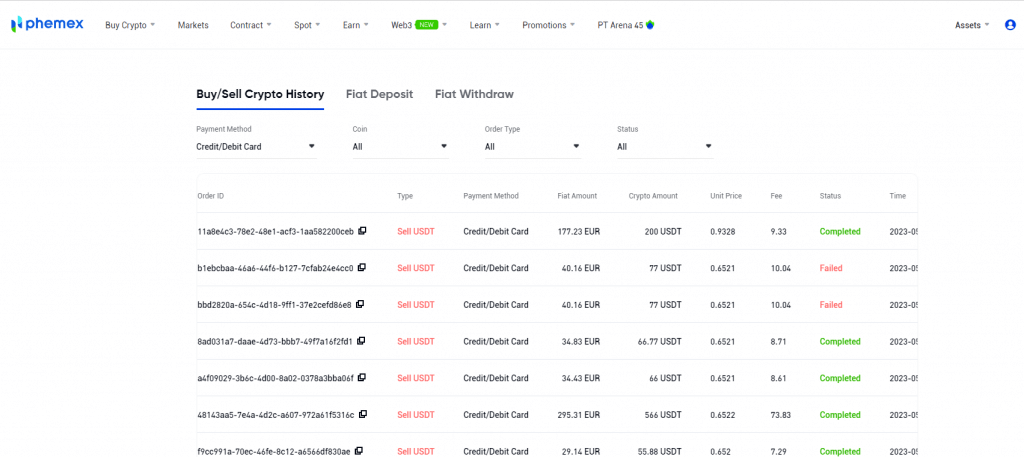Open the Buy Crypto menu
The height and width of the screenshot is (457, 1024).
pyautogui.click(x=130, y=25)
